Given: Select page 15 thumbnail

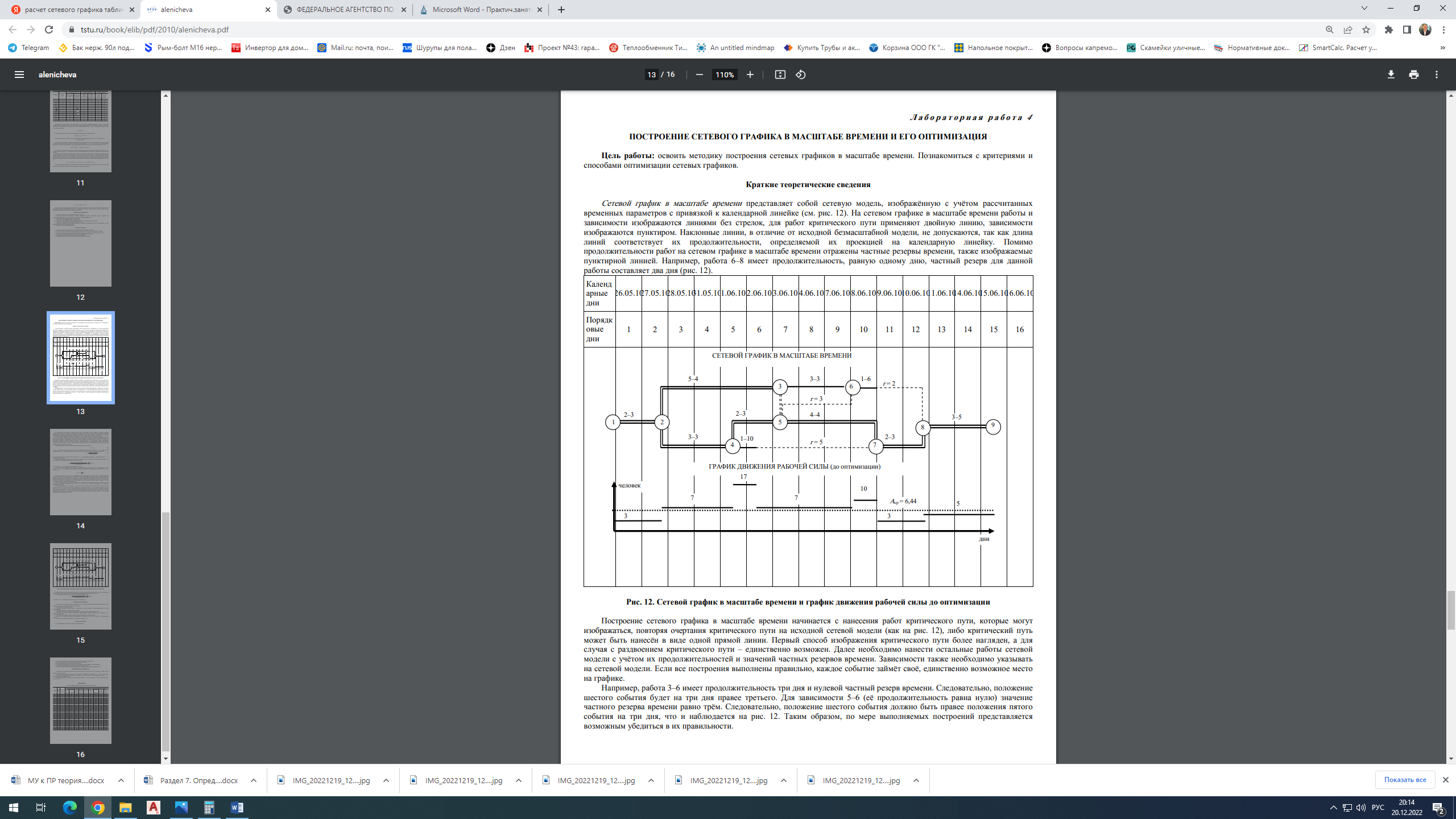Looking at the screenshot, I should coord(81,586).
